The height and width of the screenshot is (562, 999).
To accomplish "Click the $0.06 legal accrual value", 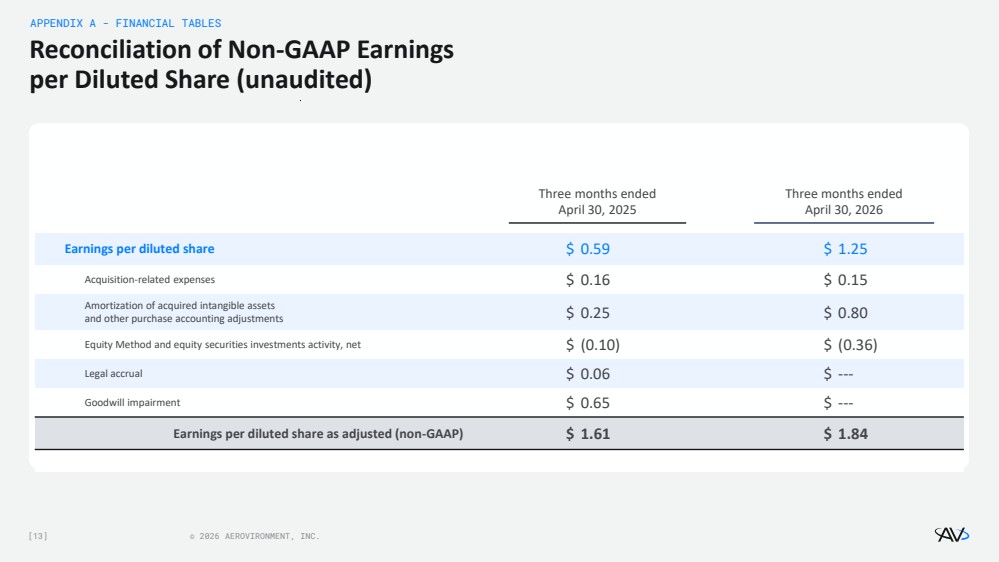I will pyautogui.click(x=587, y=373).
